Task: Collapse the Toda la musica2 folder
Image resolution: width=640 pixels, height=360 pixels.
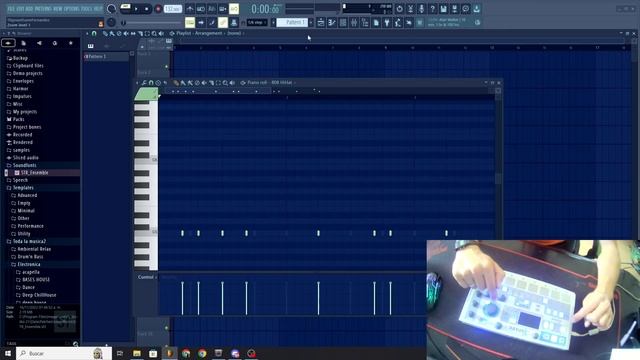Action: [x=29, y=242]
